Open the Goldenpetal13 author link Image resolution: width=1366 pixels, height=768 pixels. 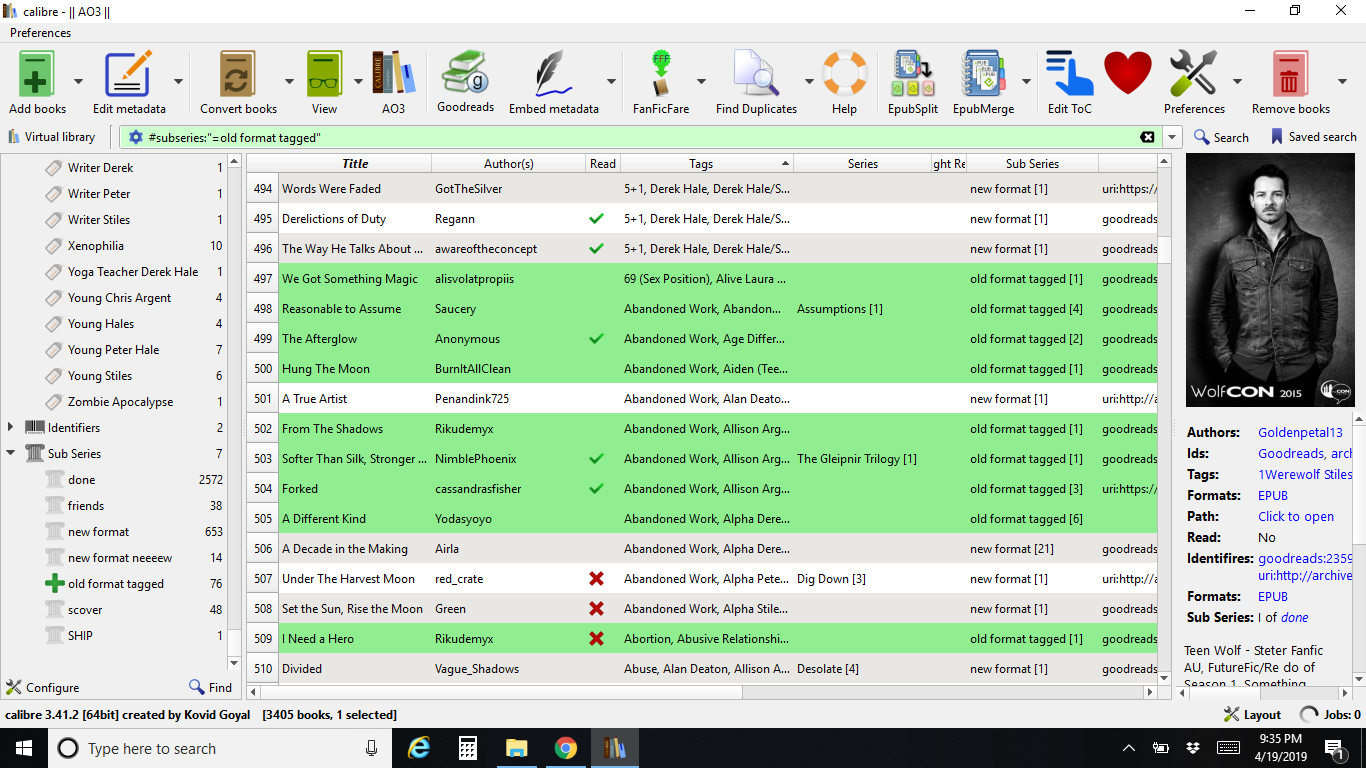(1300, 433)
